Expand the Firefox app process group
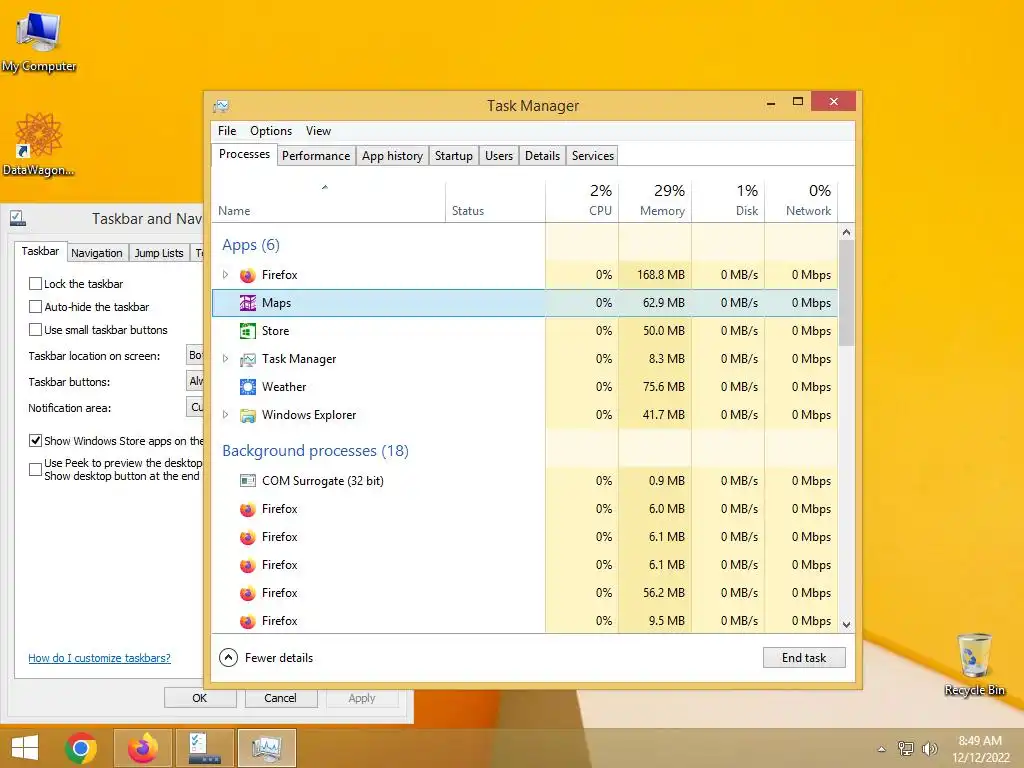The width and height of the screenshot is (1024, 768). pyautogui.click(x=225, y=275)
